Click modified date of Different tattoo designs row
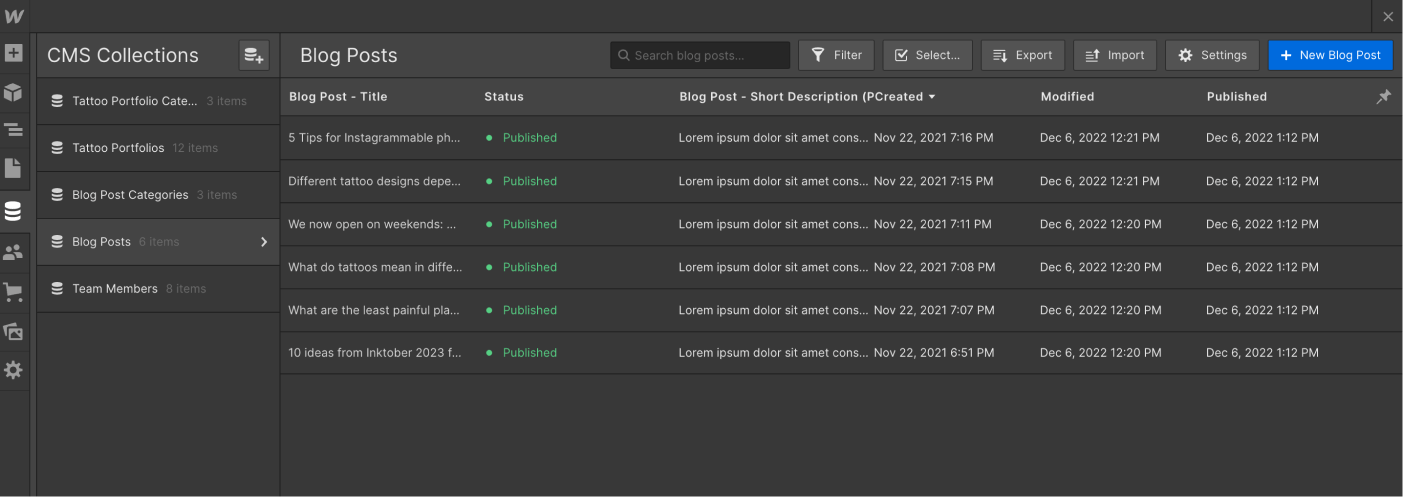Screen dimensions: 1403x497 coord(1100,181)
